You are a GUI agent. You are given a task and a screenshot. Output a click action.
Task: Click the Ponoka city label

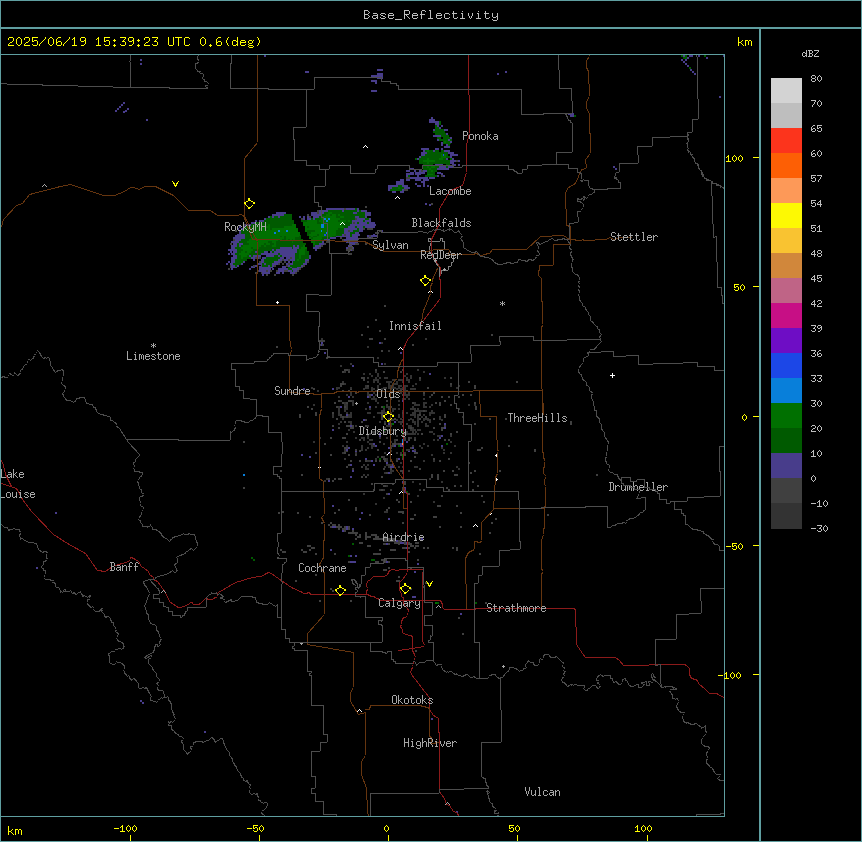point(480,136)
